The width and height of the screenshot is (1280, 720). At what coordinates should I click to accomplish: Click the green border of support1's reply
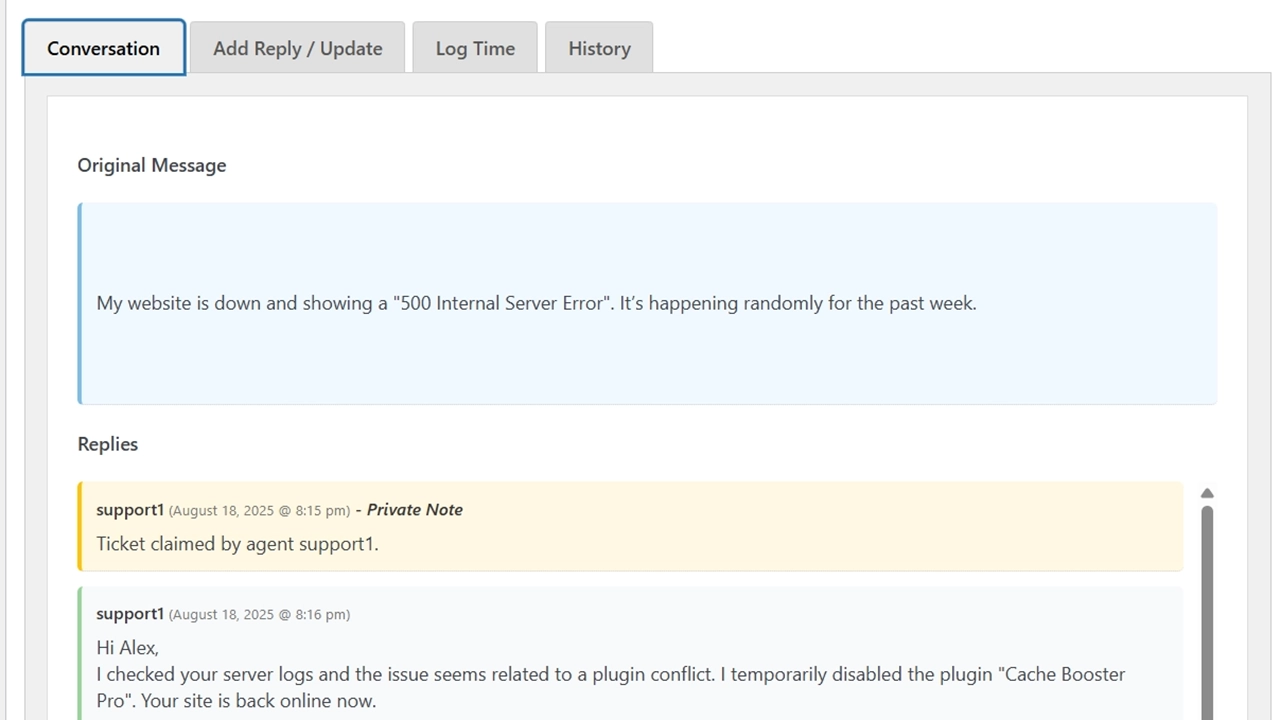80,652
